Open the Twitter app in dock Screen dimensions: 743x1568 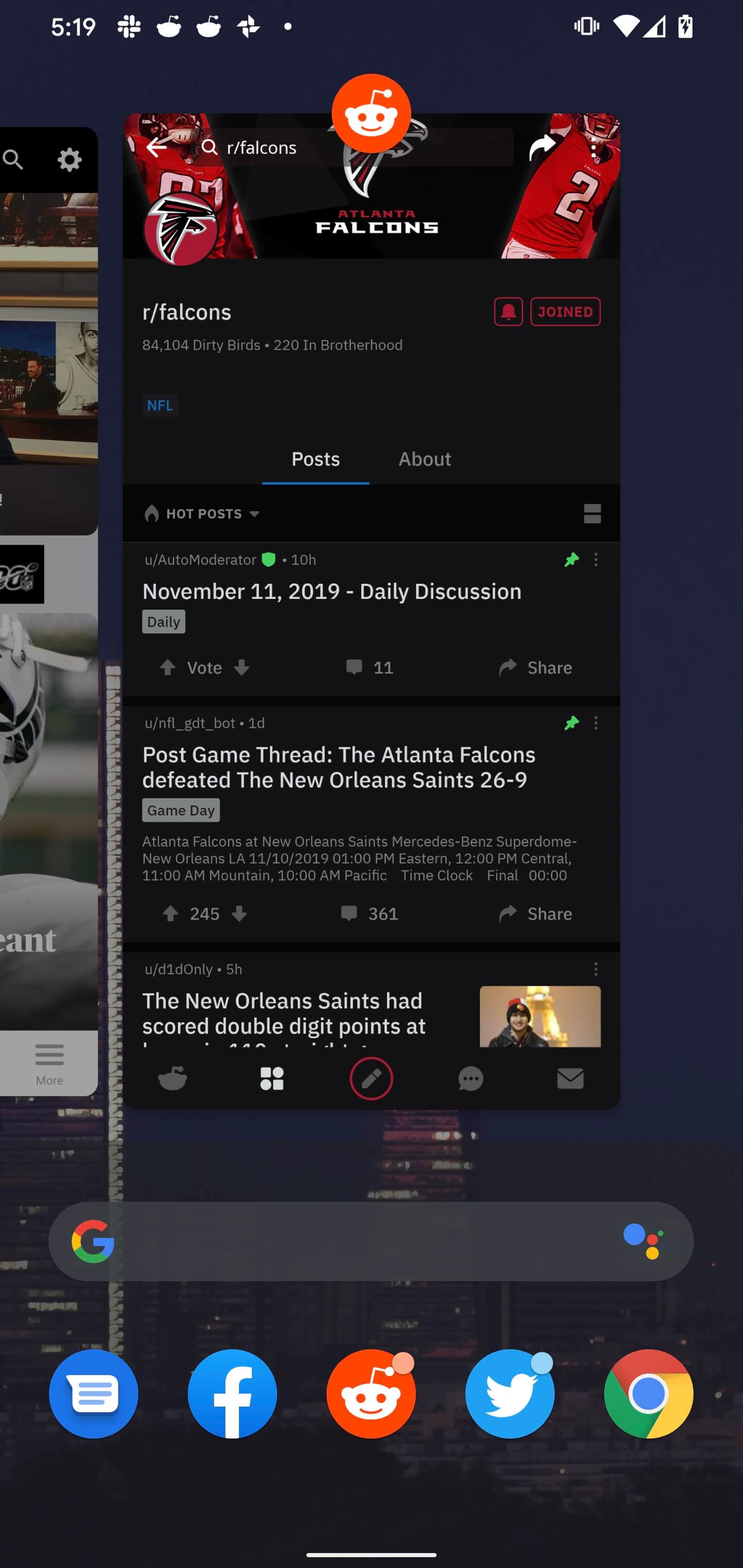(x=510, y=1394)
